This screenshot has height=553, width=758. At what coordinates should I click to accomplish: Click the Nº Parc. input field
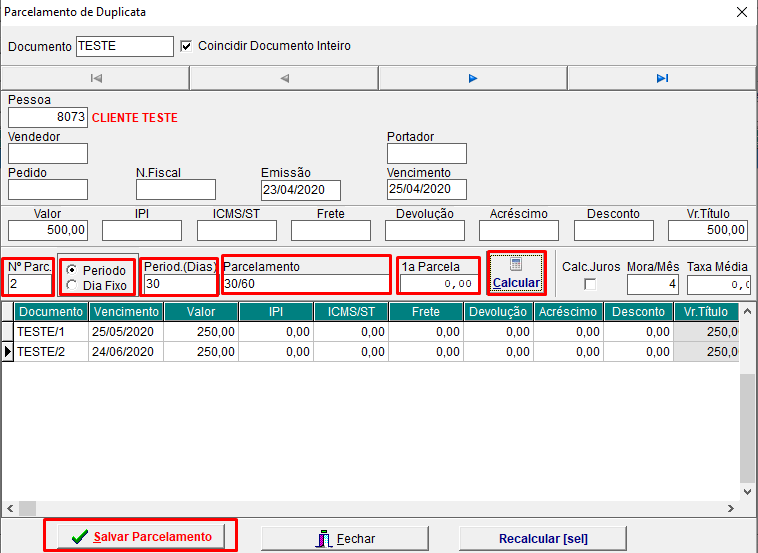click(x=28, y=284)
